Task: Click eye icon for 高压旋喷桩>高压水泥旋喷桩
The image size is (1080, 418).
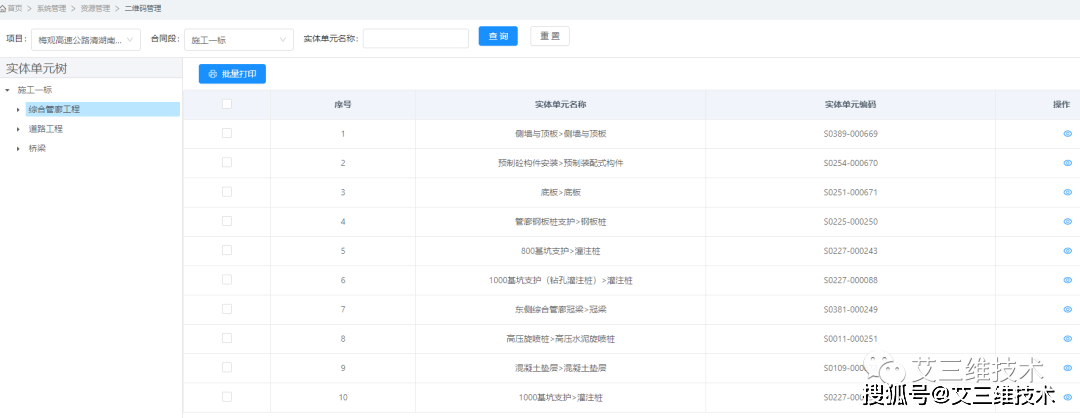Action: [1068, 339]
